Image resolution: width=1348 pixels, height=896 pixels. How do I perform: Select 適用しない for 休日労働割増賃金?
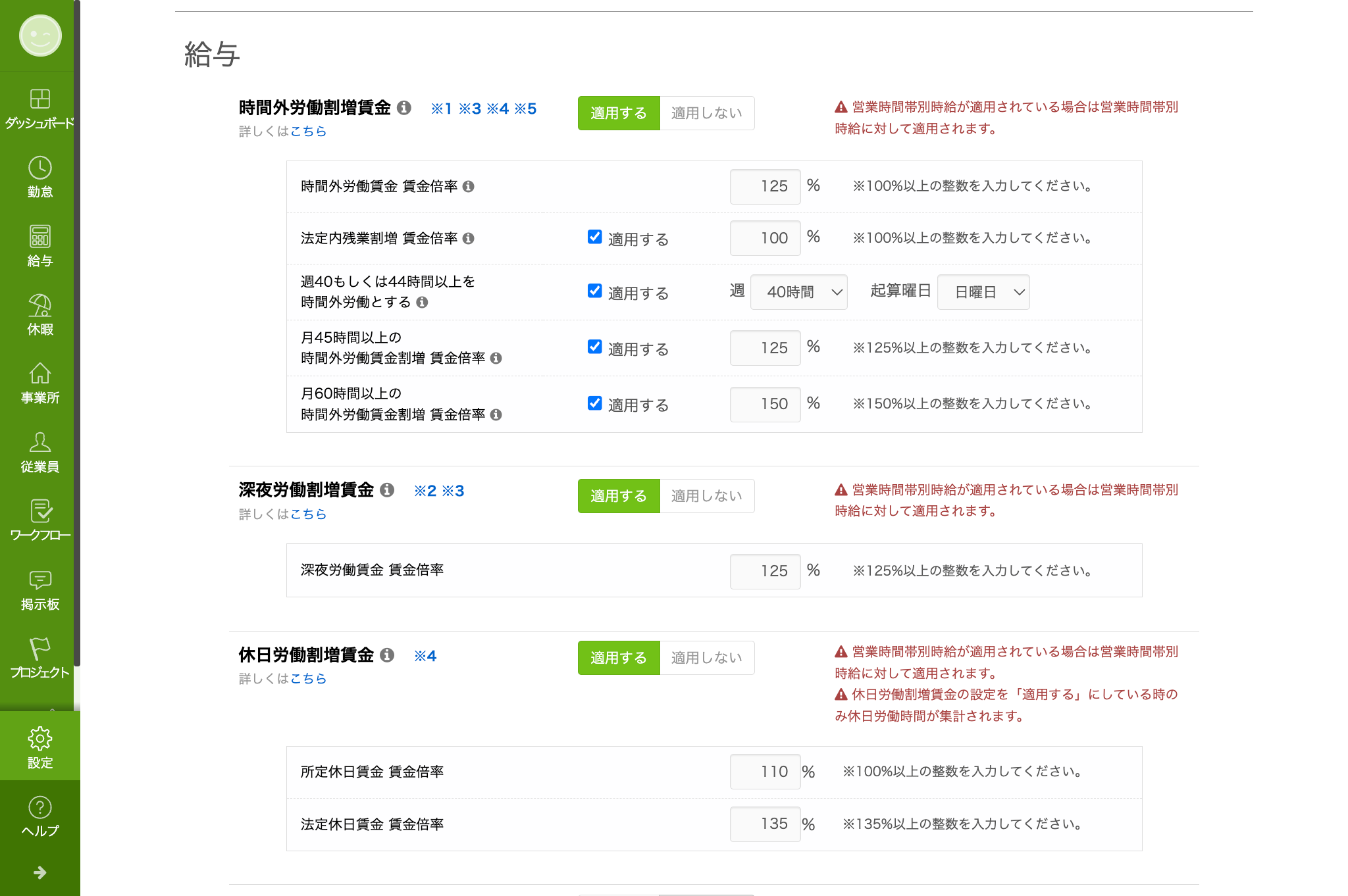(707, 658)
